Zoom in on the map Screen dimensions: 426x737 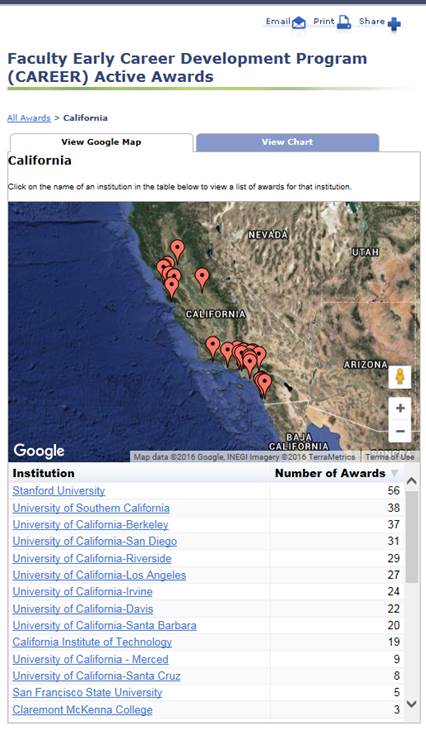[x=400, y=408]
